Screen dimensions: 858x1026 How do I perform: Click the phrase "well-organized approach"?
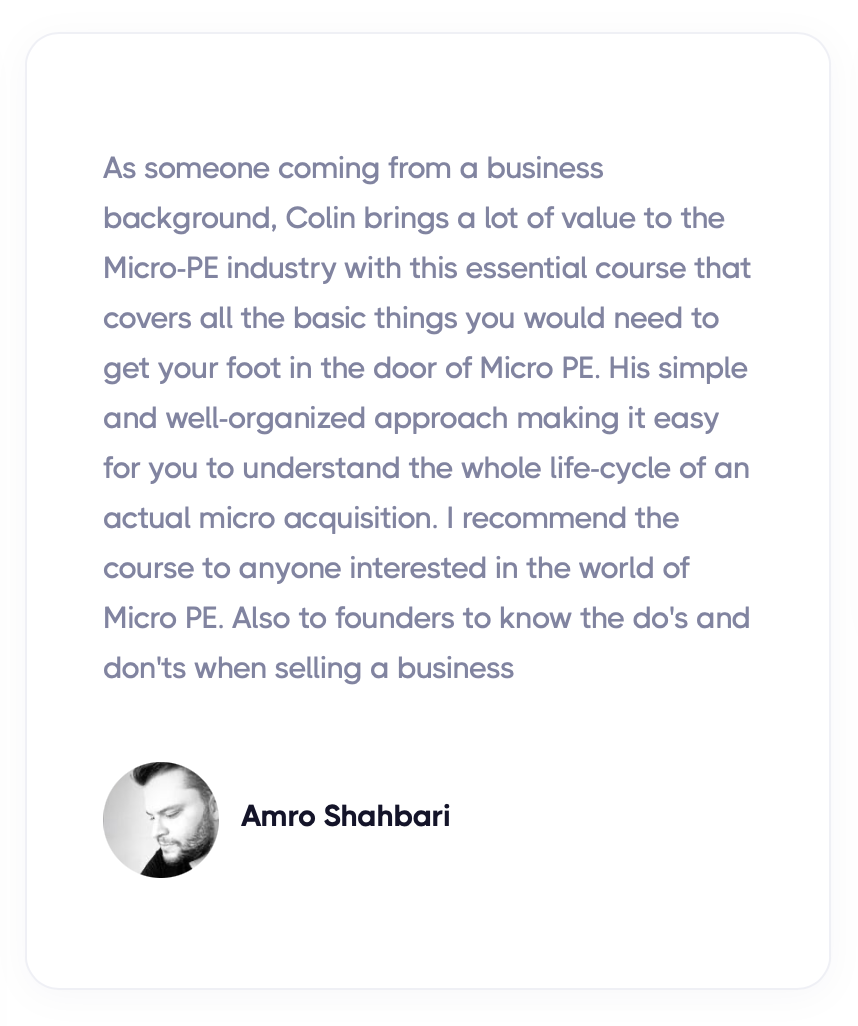(x=336, y=419)
